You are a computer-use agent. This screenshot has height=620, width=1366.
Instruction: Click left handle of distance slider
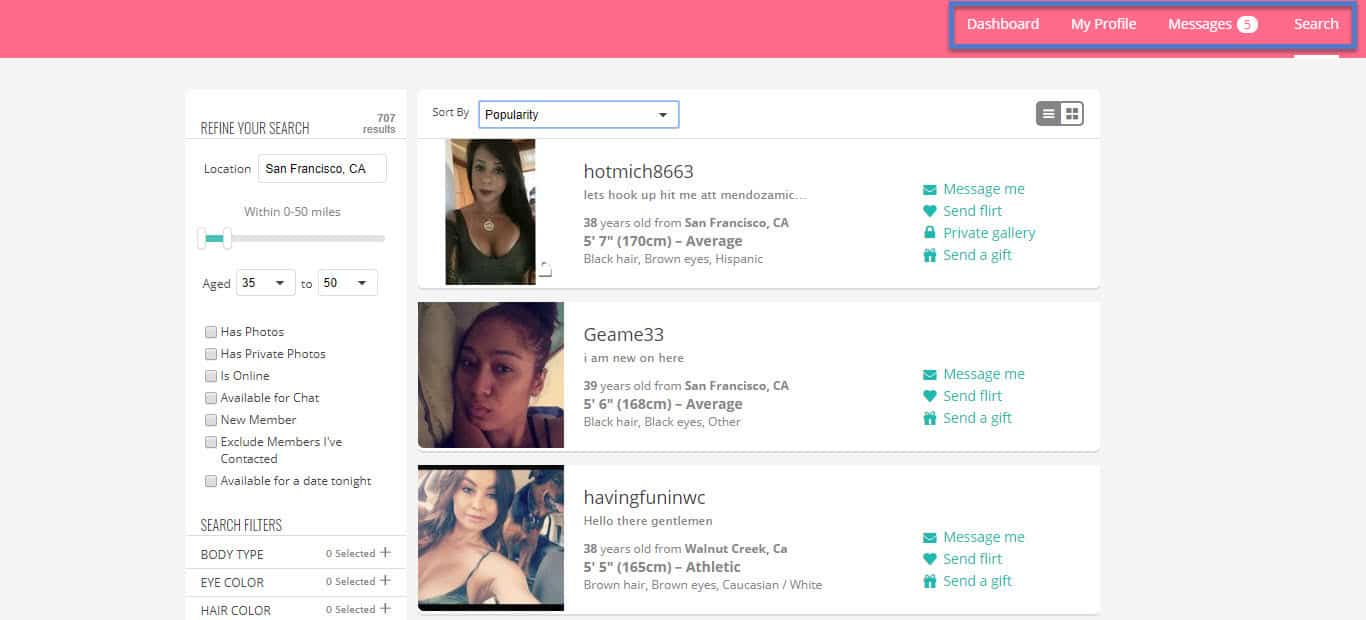202,238
